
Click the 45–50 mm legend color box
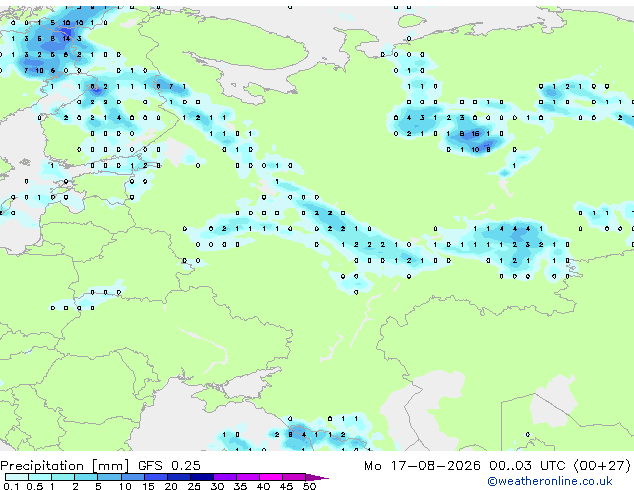pyautogui.click(x=294, y=477)
